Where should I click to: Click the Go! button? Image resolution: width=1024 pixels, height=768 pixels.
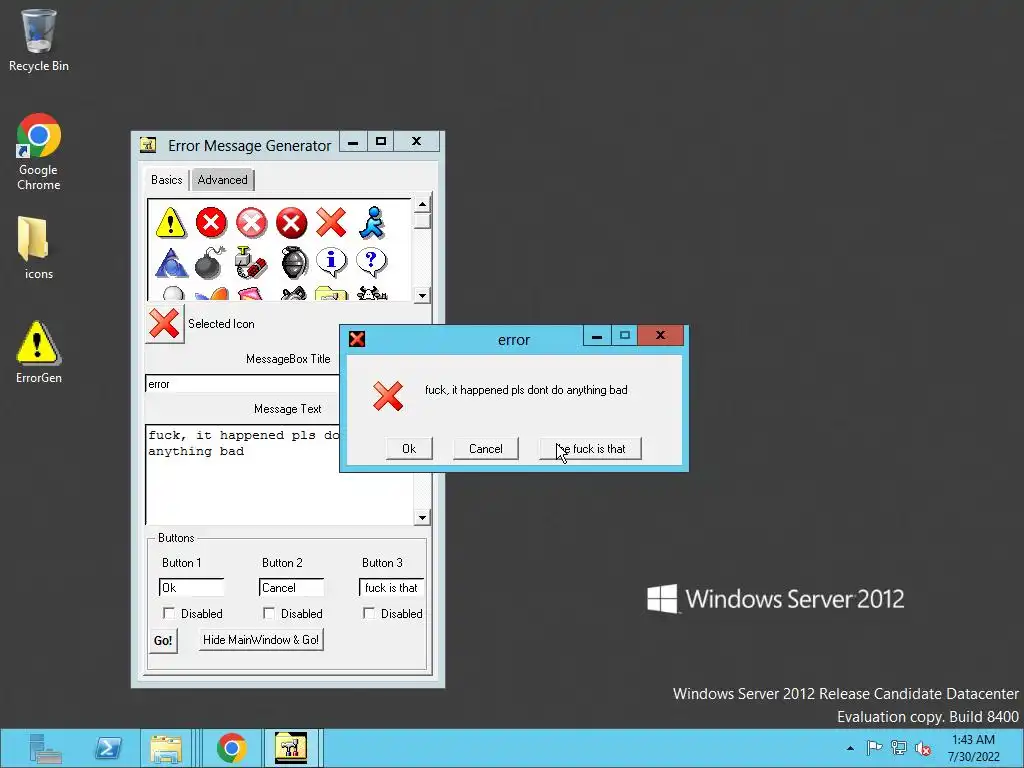[x=163, y=641]
